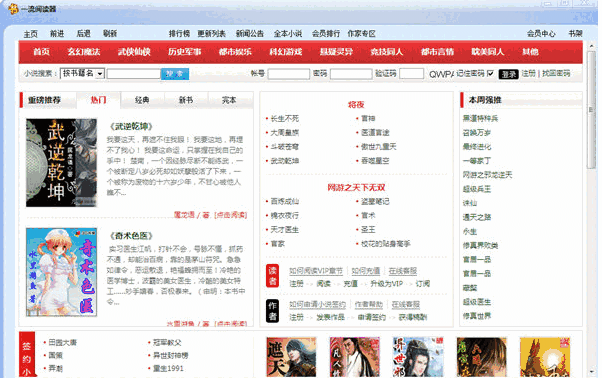Open 斗破苍穹 in the list
602x378 pixels.
(284, 147)
